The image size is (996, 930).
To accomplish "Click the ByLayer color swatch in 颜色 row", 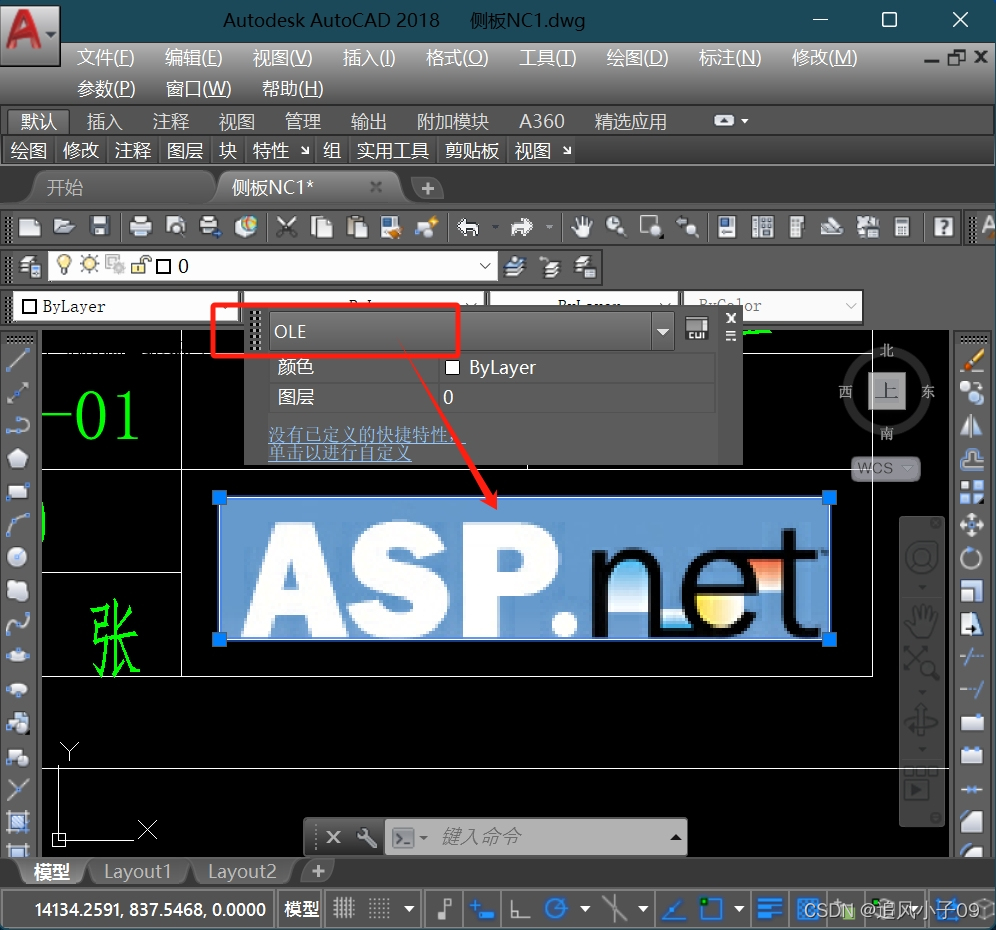I will coord(452,367).
